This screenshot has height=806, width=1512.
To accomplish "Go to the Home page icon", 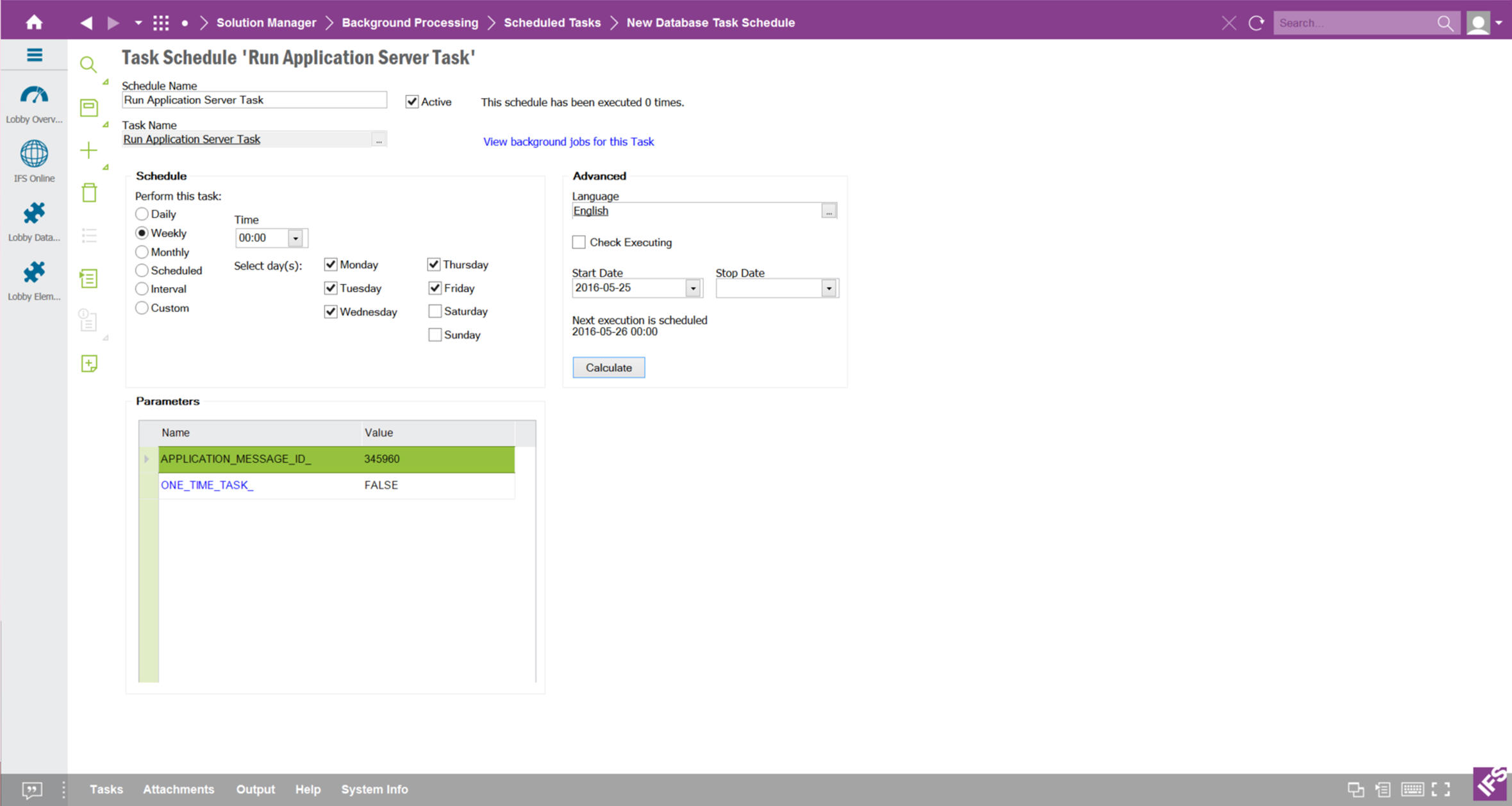I will (x=34, y=22).
